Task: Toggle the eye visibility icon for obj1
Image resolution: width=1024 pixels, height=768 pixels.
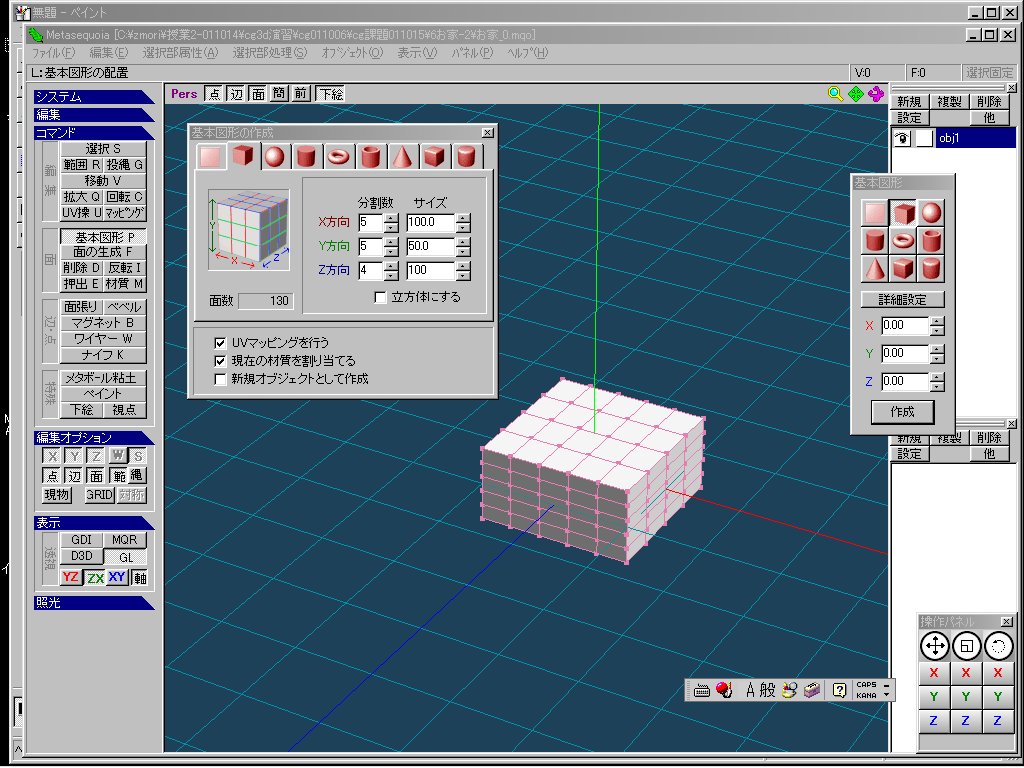Action: [x=902, y=138]
